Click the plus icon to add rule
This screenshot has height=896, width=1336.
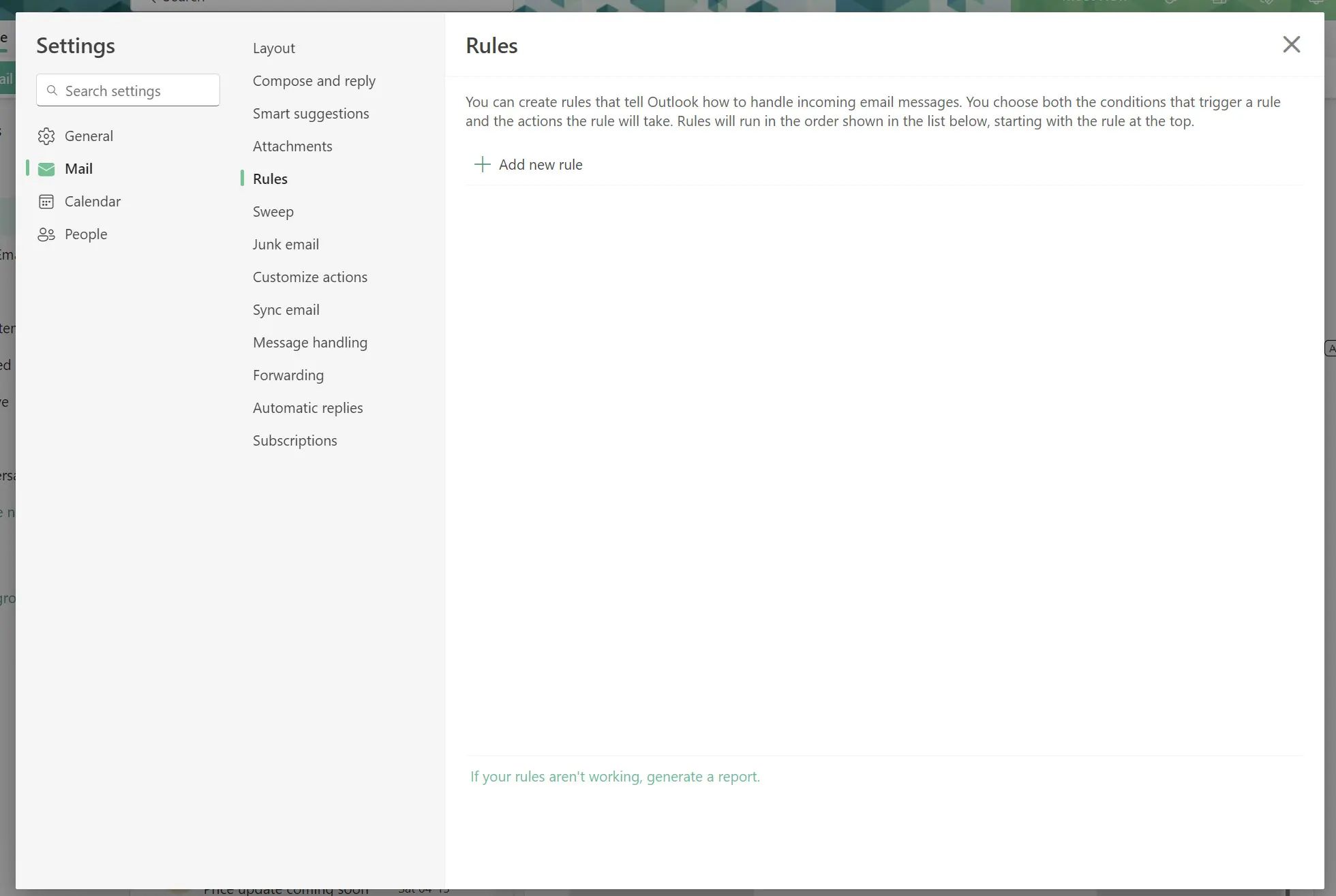(x=482, y=164)
